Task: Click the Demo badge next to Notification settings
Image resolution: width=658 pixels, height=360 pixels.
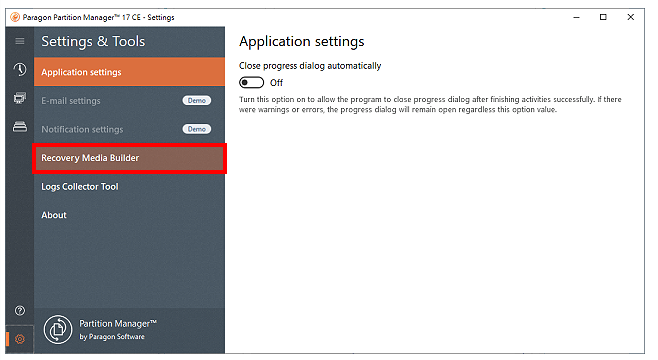Action: [x=197, y=129]
